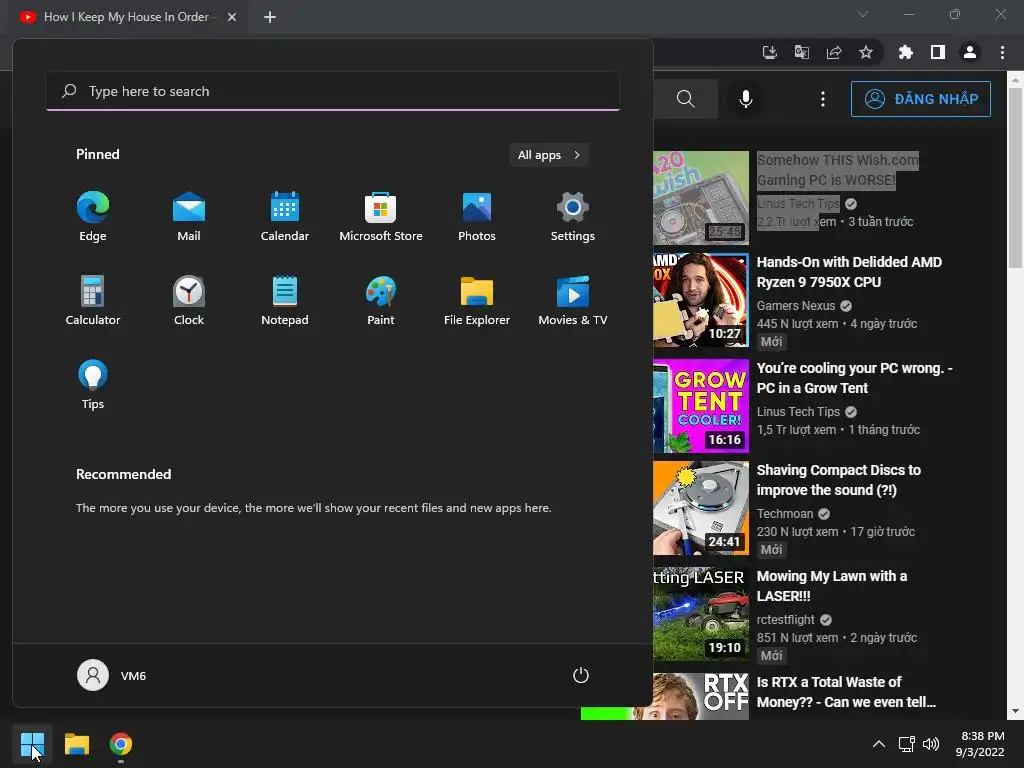
Task: Close the YouTube browser tab
Action: pyautogui.click(x=232, y=17)
